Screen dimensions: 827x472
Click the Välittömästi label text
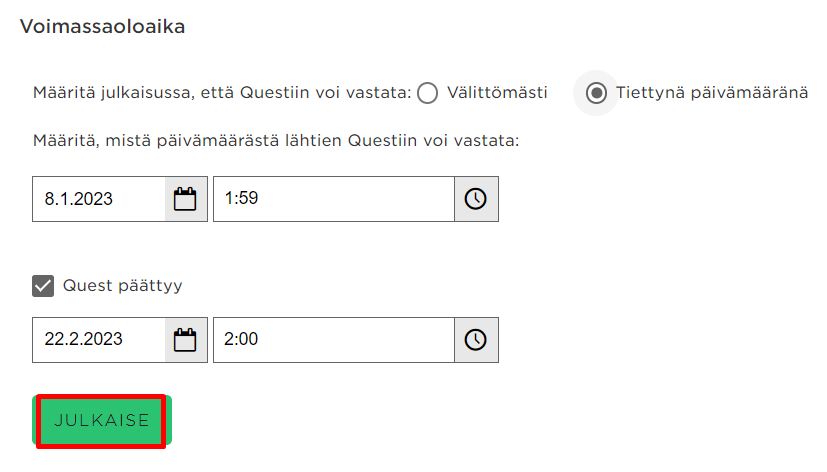tap(497, 93)
